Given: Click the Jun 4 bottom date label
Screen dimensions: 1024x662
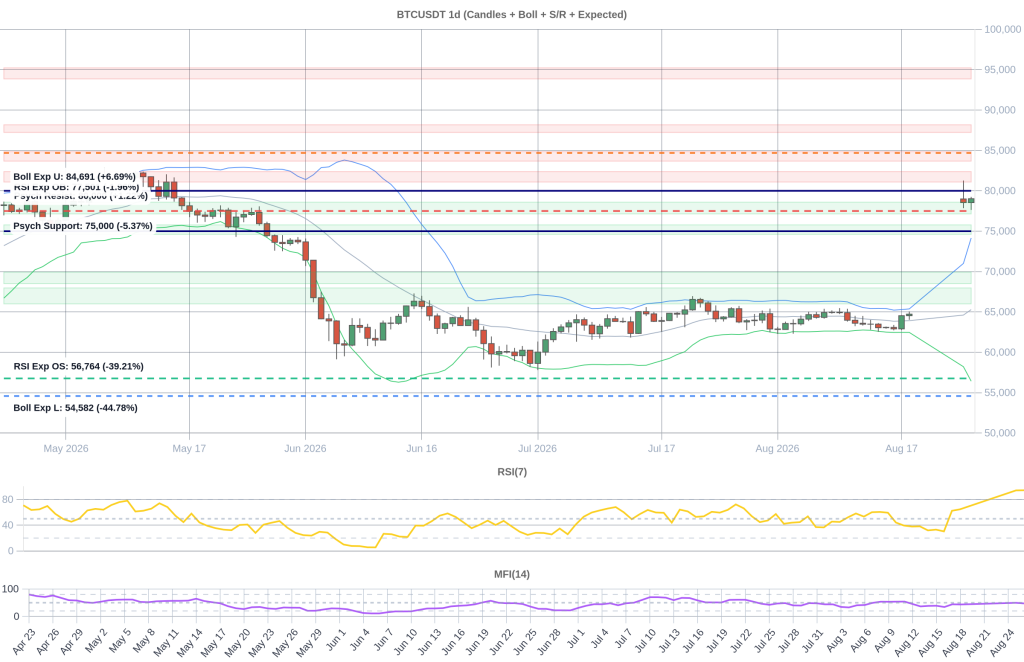Looking at the screenshot, I should coord(360,639).
